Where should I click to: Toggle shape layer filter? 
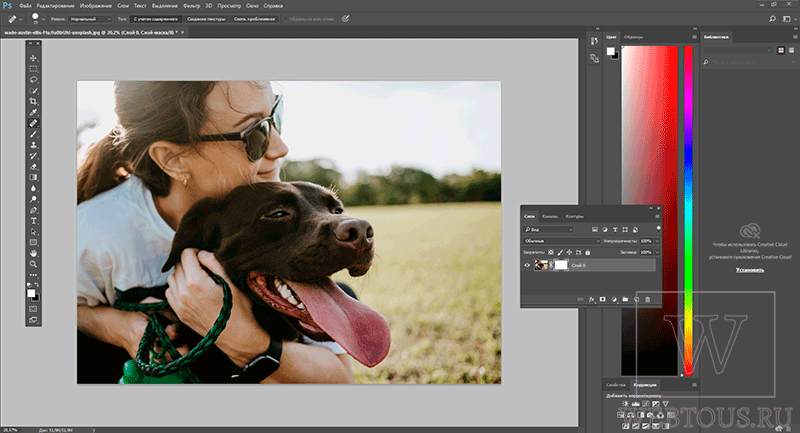[x=625, y=230]
